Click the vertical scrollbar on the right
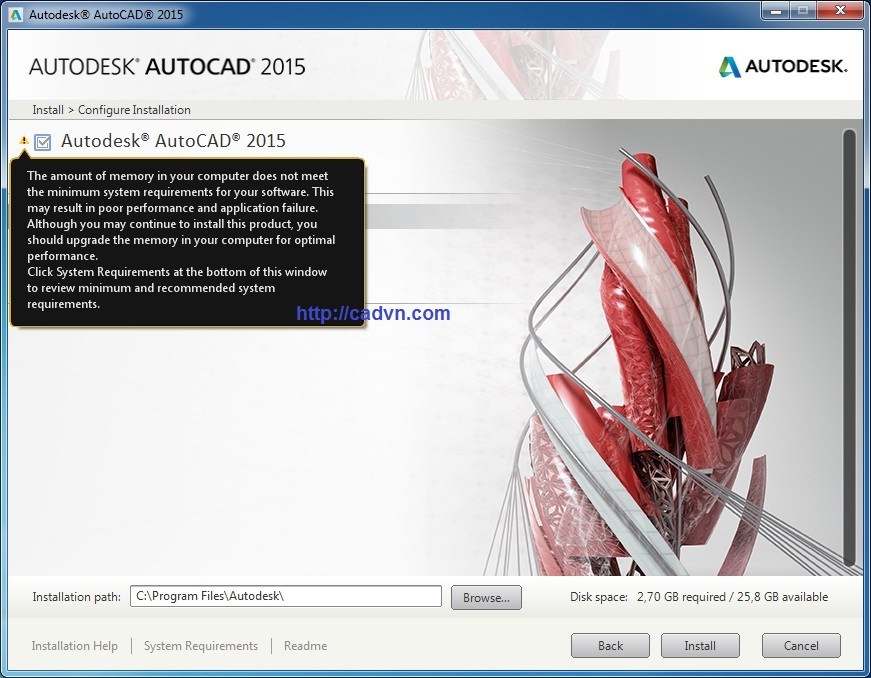The image size is (871, 678). coord(849,347)
